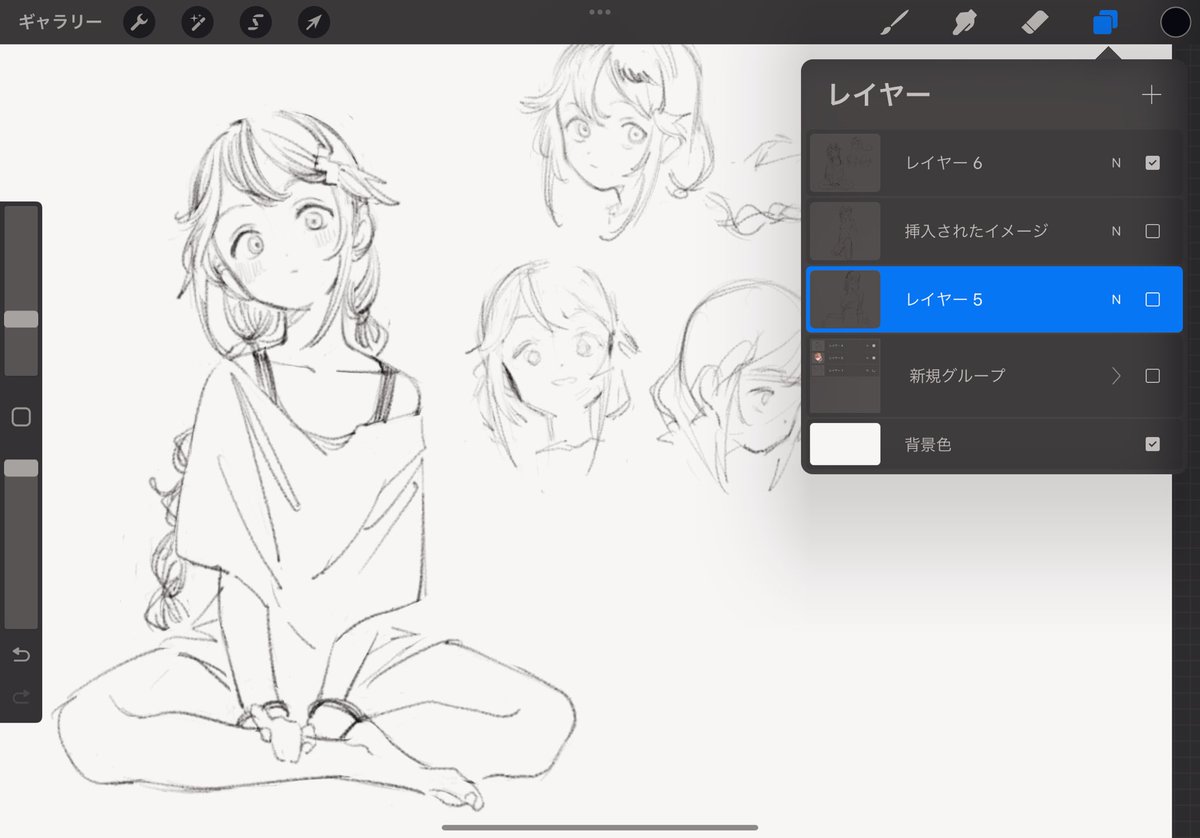Open the black color picker circle
1200x838 pixels.
[x=1176, y=22]
